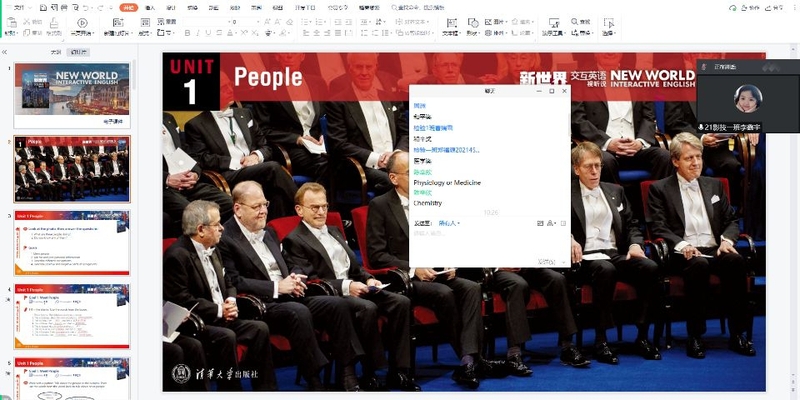800x400 pixels.
Task: Open the Insert ribbon tab
Action: (150, 8)
